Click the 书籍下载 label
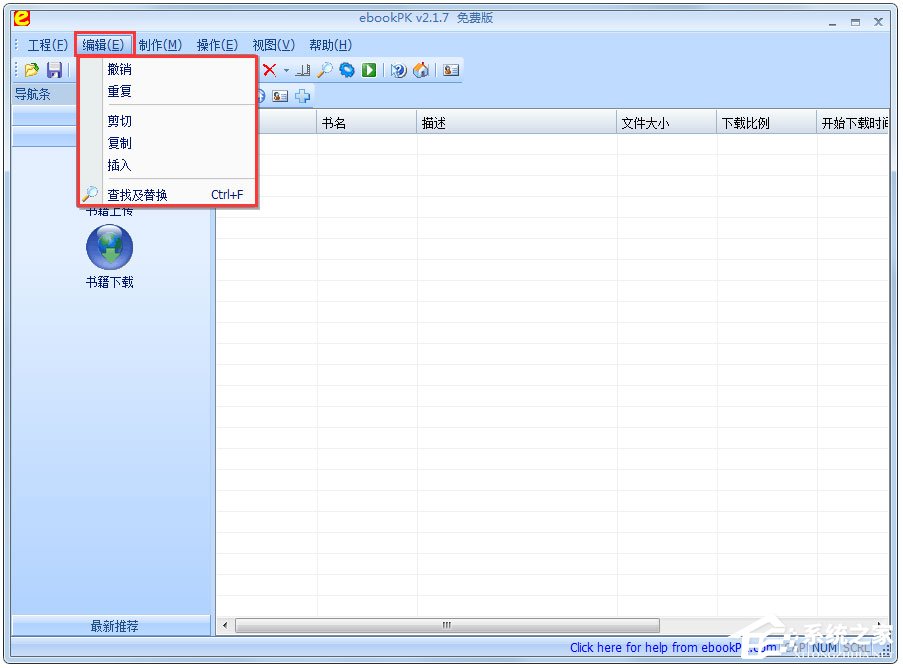The image size is (903, 668). click(x=109, y=282)
